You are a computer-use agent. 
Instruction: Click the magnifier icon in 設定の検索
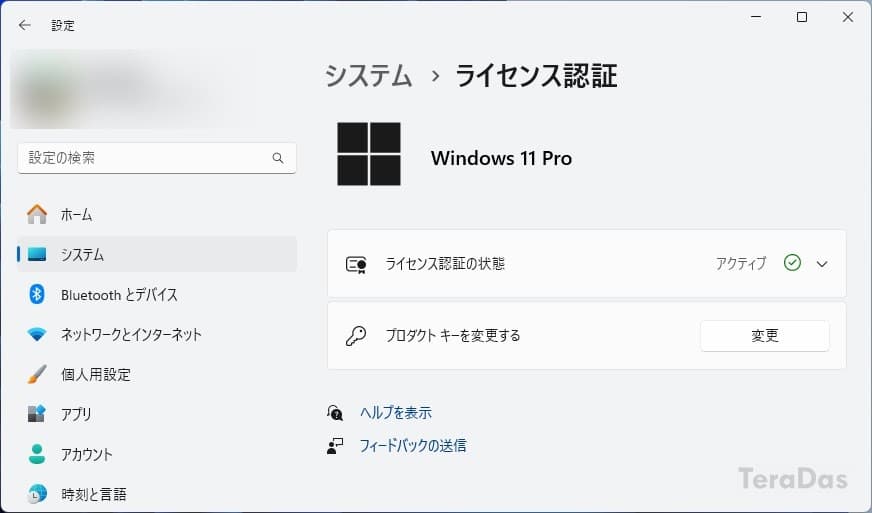coord(278,158)
